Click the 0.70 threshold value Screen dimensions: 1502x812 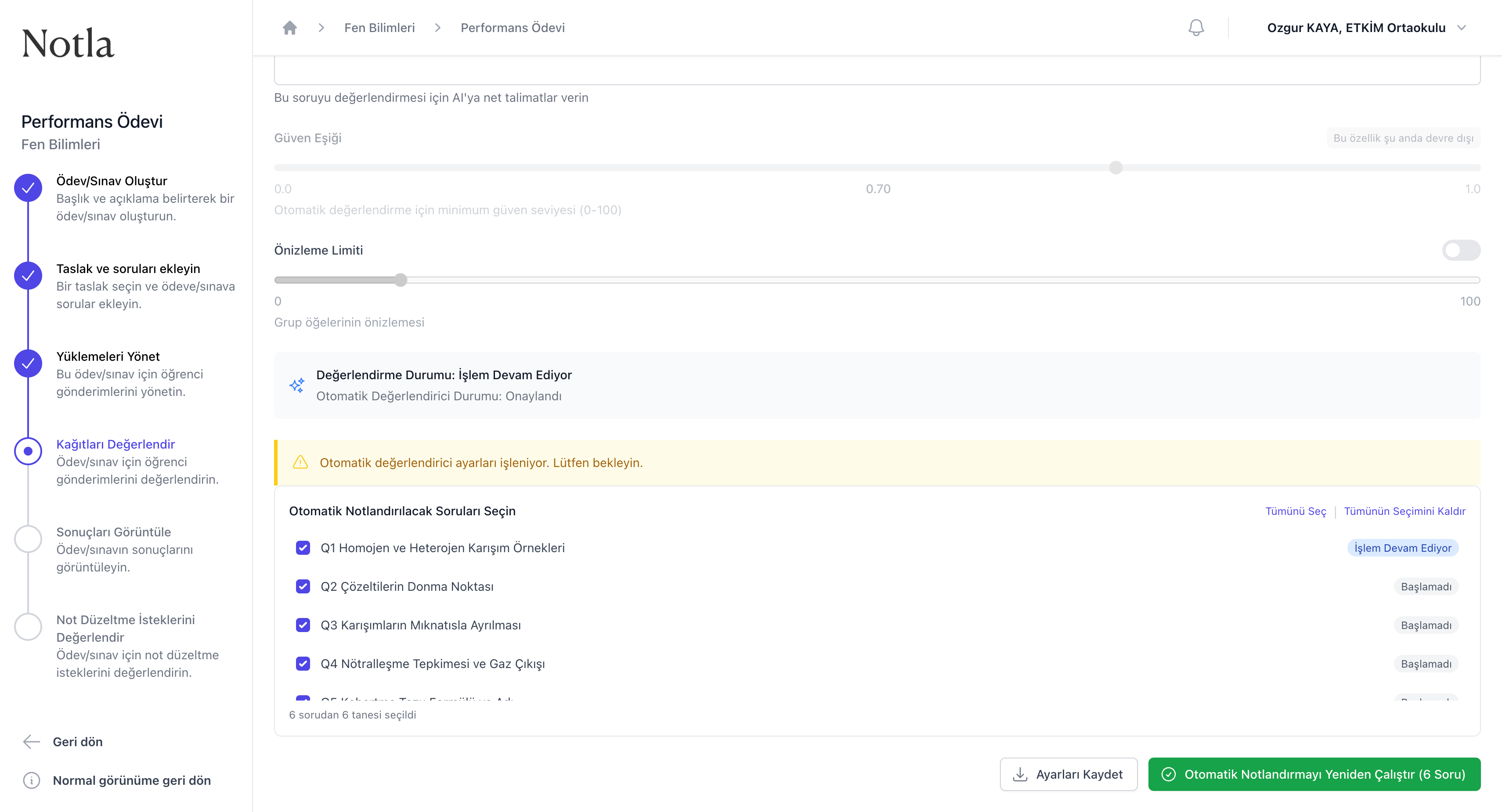click(x=877, y=189)
